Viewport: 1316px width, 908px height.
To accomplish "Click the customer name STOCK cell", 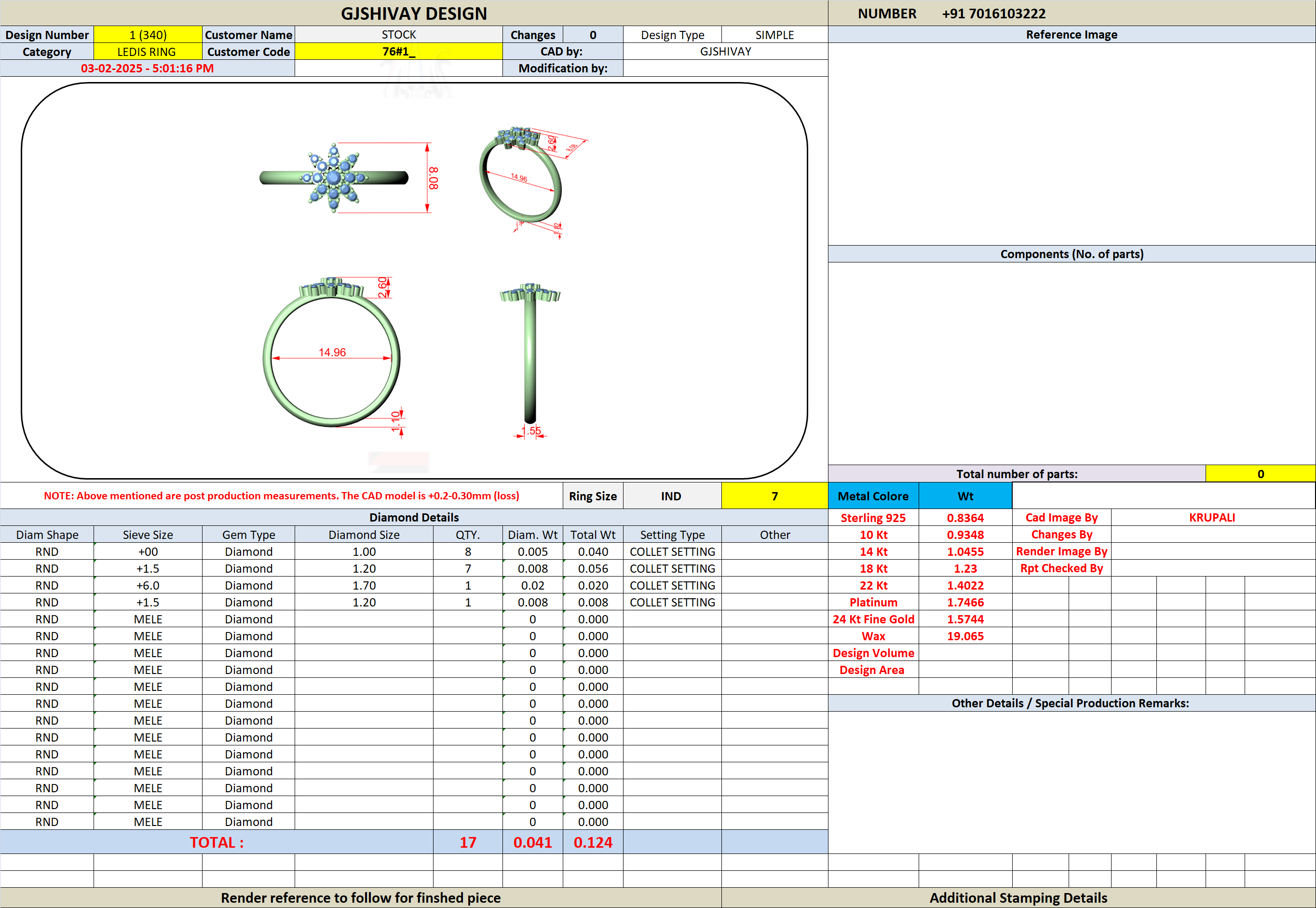I will coord(398,35).
